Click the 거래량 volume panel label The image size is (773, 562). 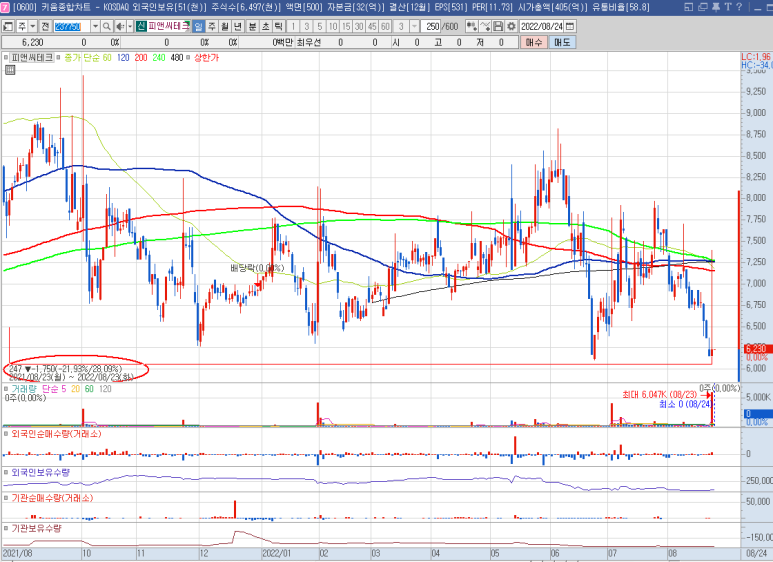click(24, 389)
